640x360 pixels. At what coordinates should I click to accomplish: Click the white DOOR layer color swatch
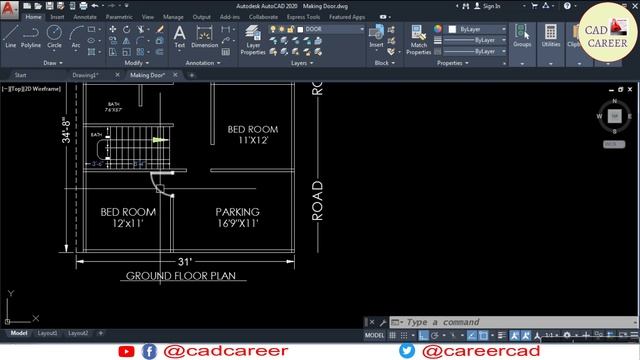(x=300, y=29)
